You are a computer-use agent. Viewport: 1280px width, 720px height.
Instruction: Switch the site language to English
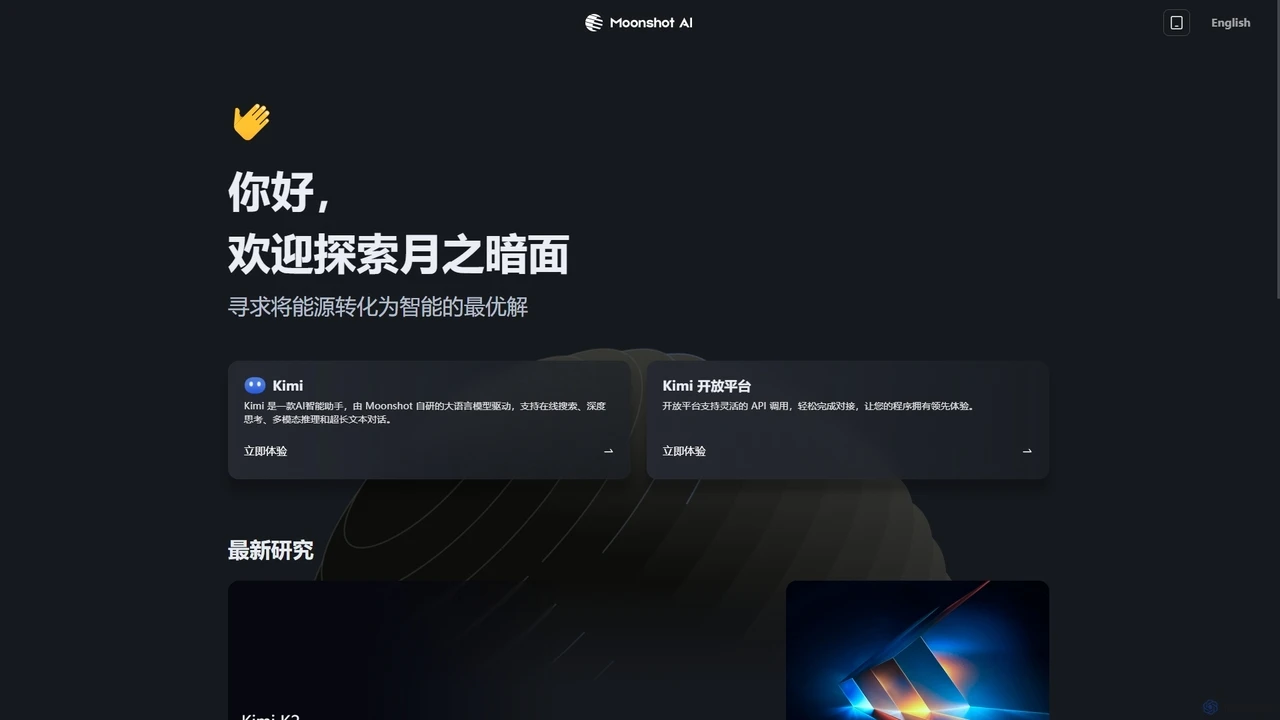[x=1230, y=23]
